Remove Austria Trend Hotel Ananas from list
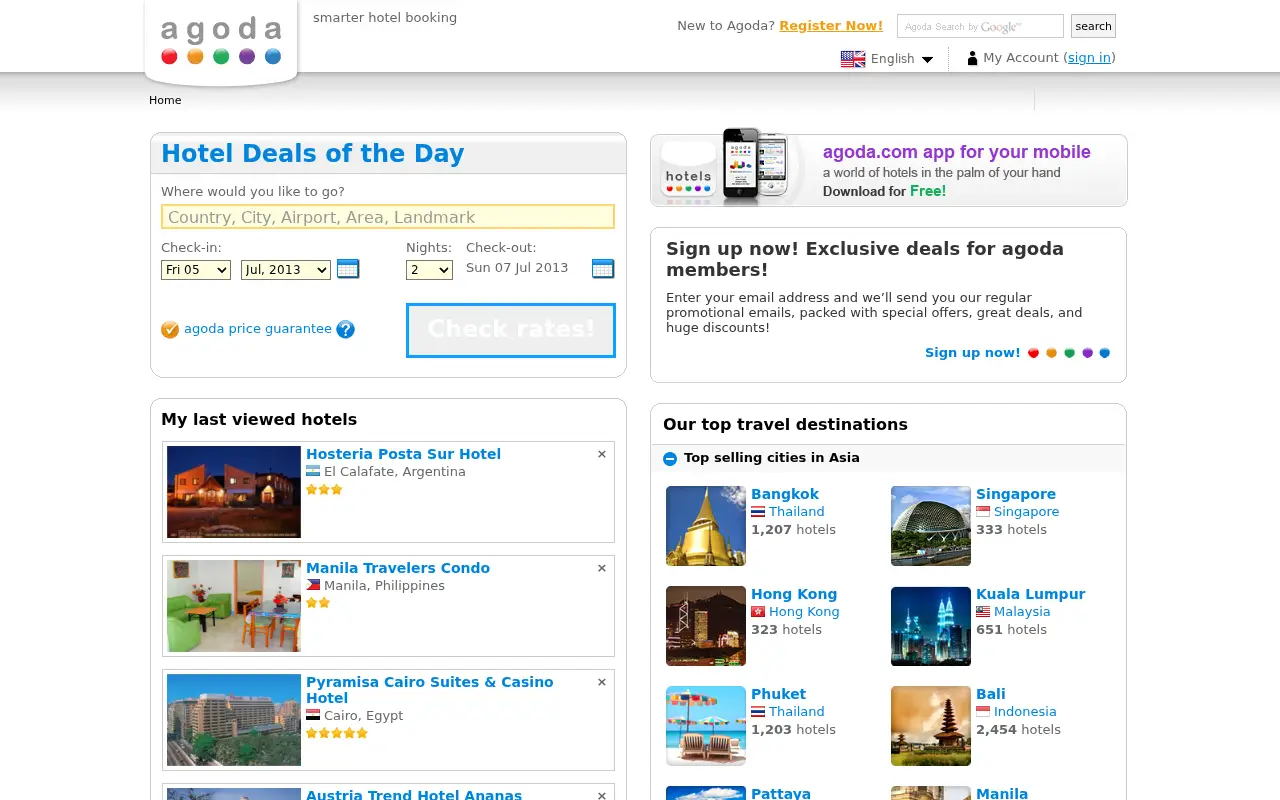The height and width of the screenshot is (800, 1280). point(602,795)
